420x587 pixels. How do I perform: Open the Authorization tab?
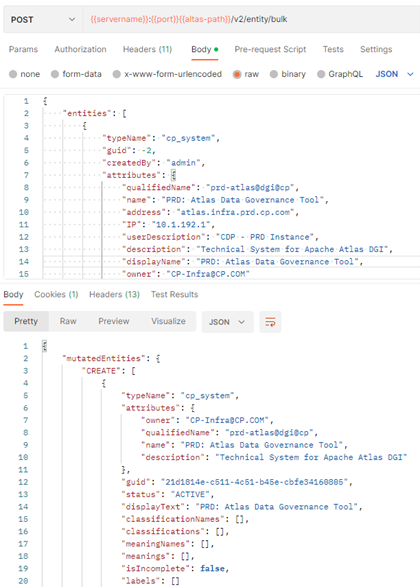click(x=80, y=49)
